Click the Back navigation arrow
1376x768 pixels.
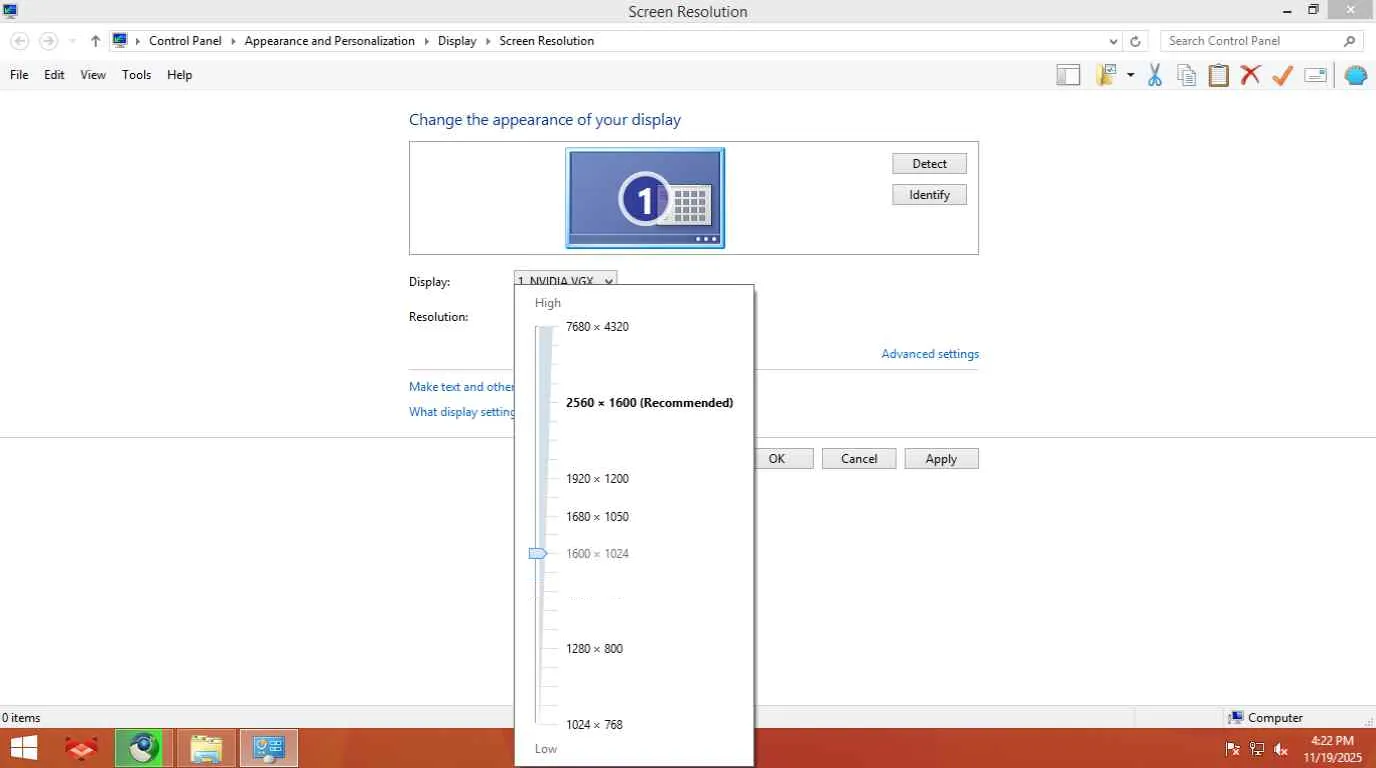pos(19,41)
